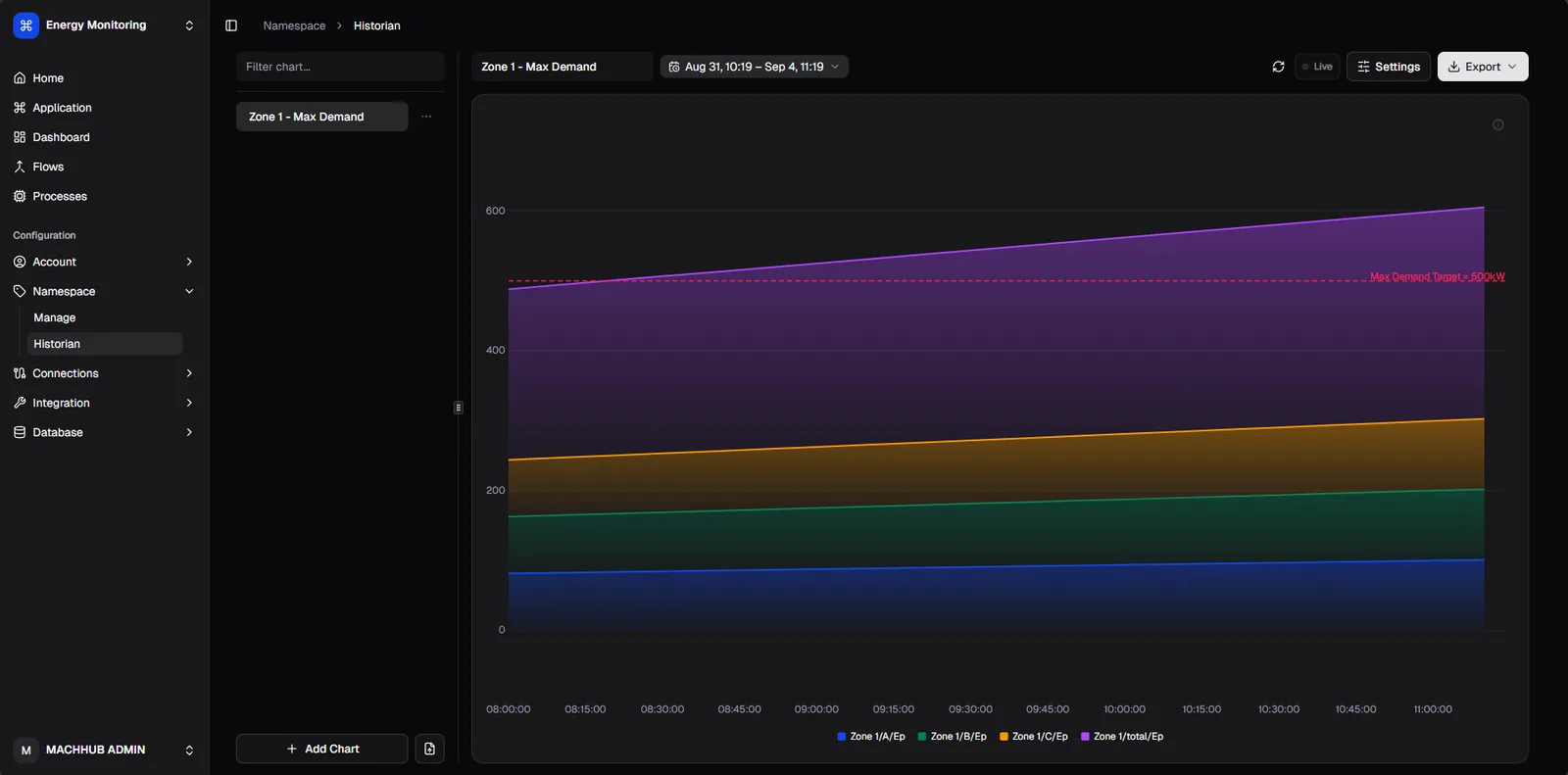Toggle Live mode
This screenshot has width=1568, height=775.
(x=1317, y=67)
